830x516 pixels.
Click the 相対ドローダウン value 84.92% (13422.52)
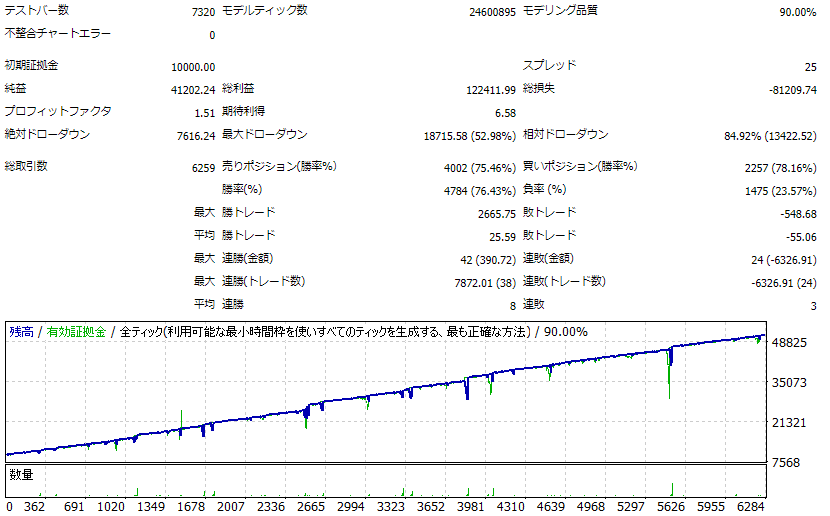[770, 136]
